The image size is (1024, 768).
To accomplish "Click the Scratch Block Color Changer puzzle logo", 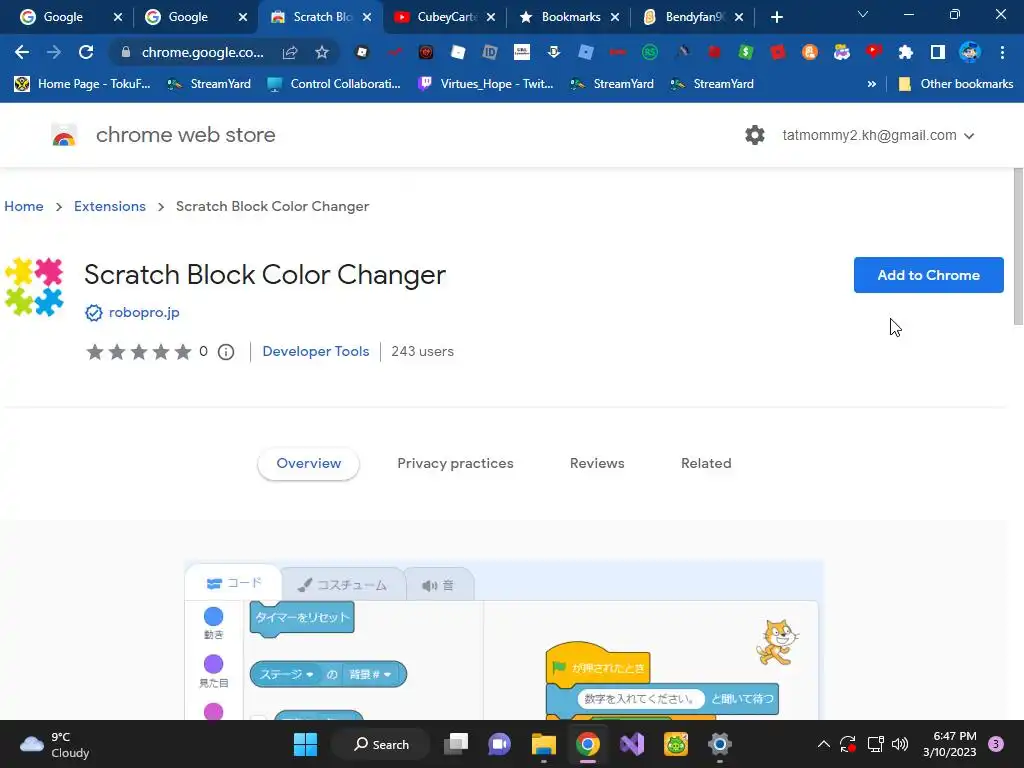I will 34,287.
